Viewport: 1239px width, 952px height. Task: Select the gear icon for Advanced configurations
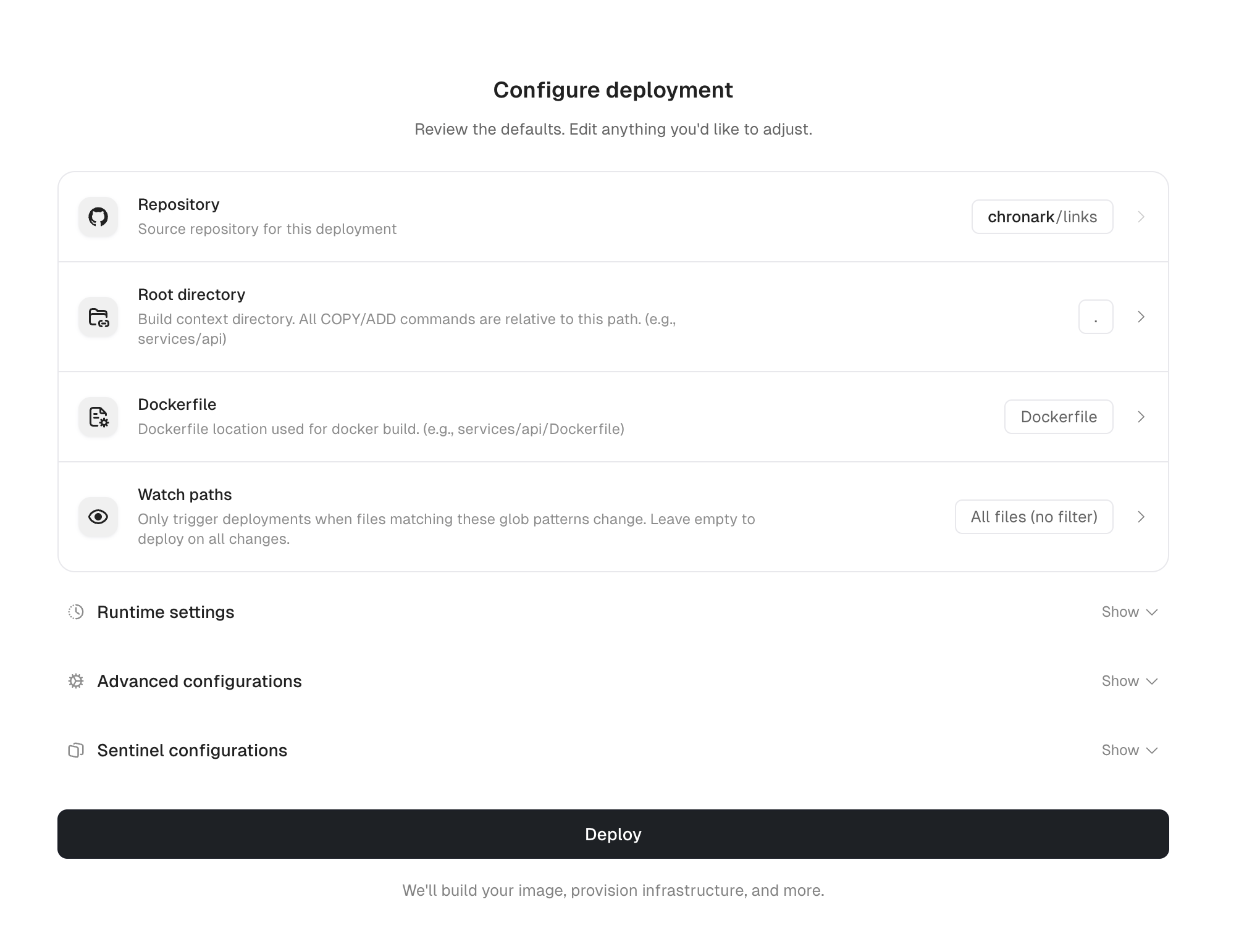[x=75, y=681]
